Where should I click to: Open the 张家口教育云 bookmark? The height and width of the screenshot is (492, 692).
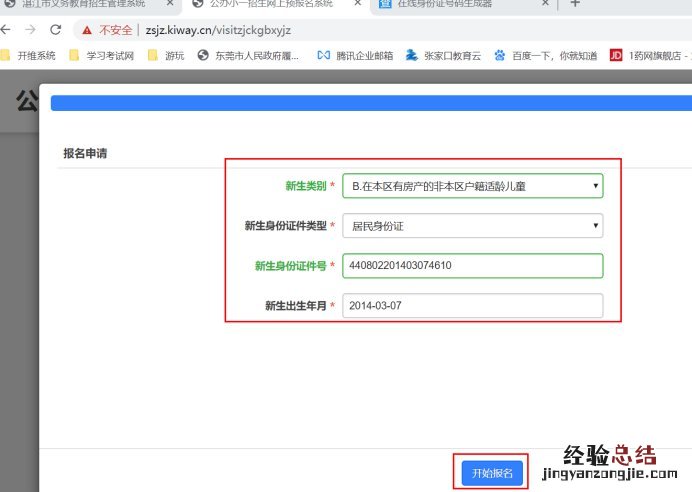443,55
